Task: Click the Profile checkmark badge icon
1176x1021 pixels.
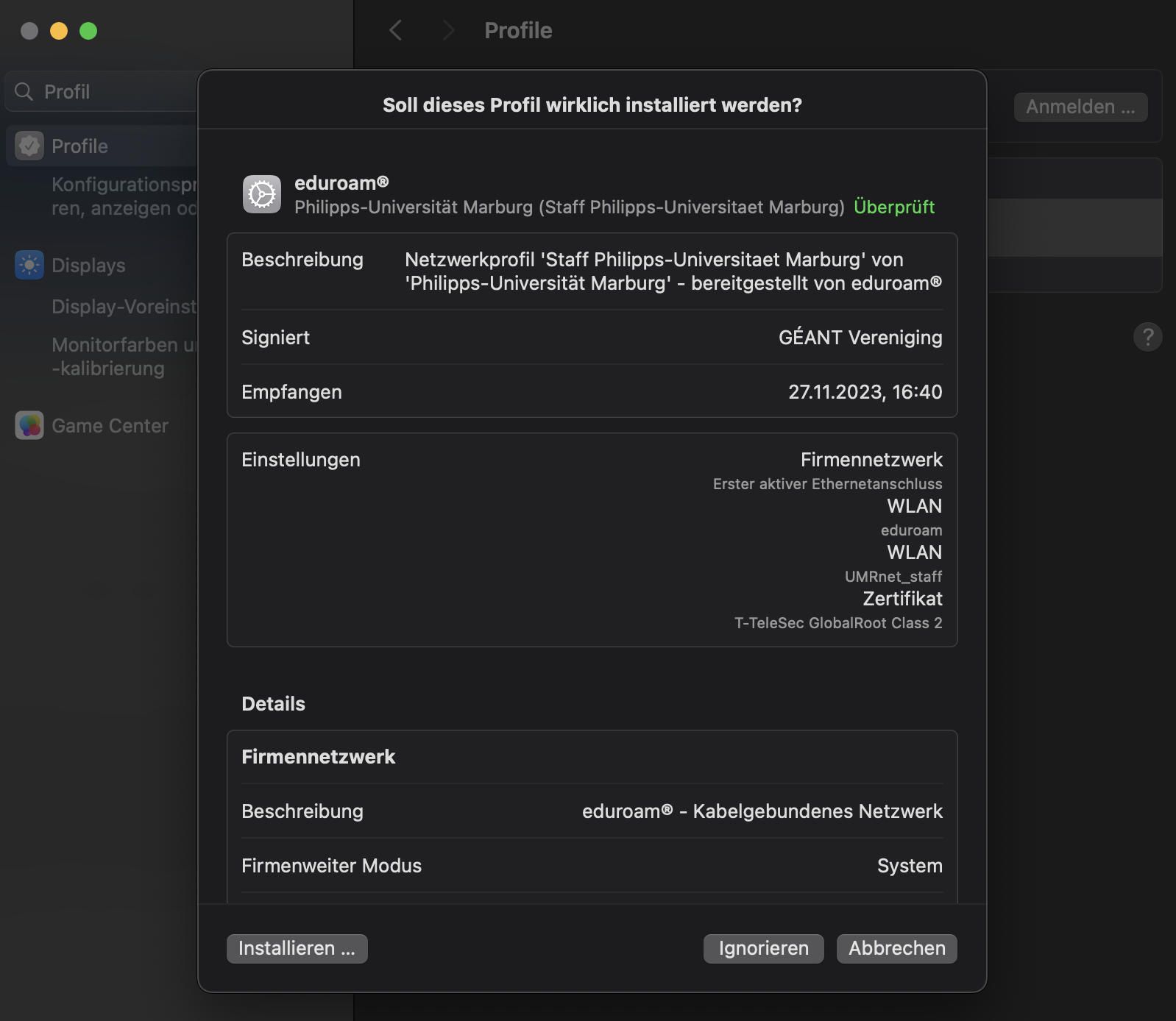Action: [29, 146]
